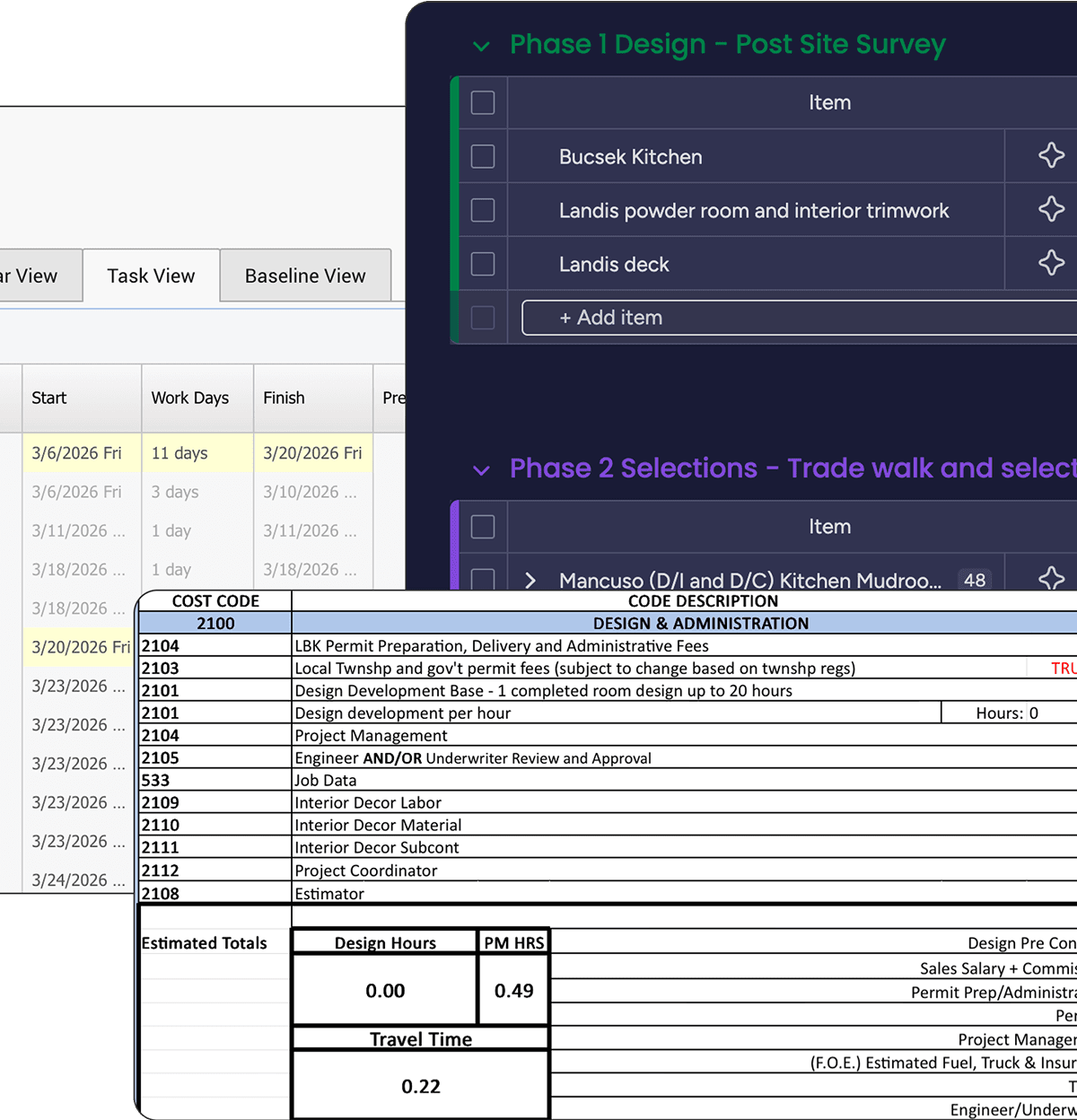The image size is (1077, 1120).
Task: Select the DESIGN & ADMINISTRATION header cell
Action: pyautogui.click(x=685, y=623)
